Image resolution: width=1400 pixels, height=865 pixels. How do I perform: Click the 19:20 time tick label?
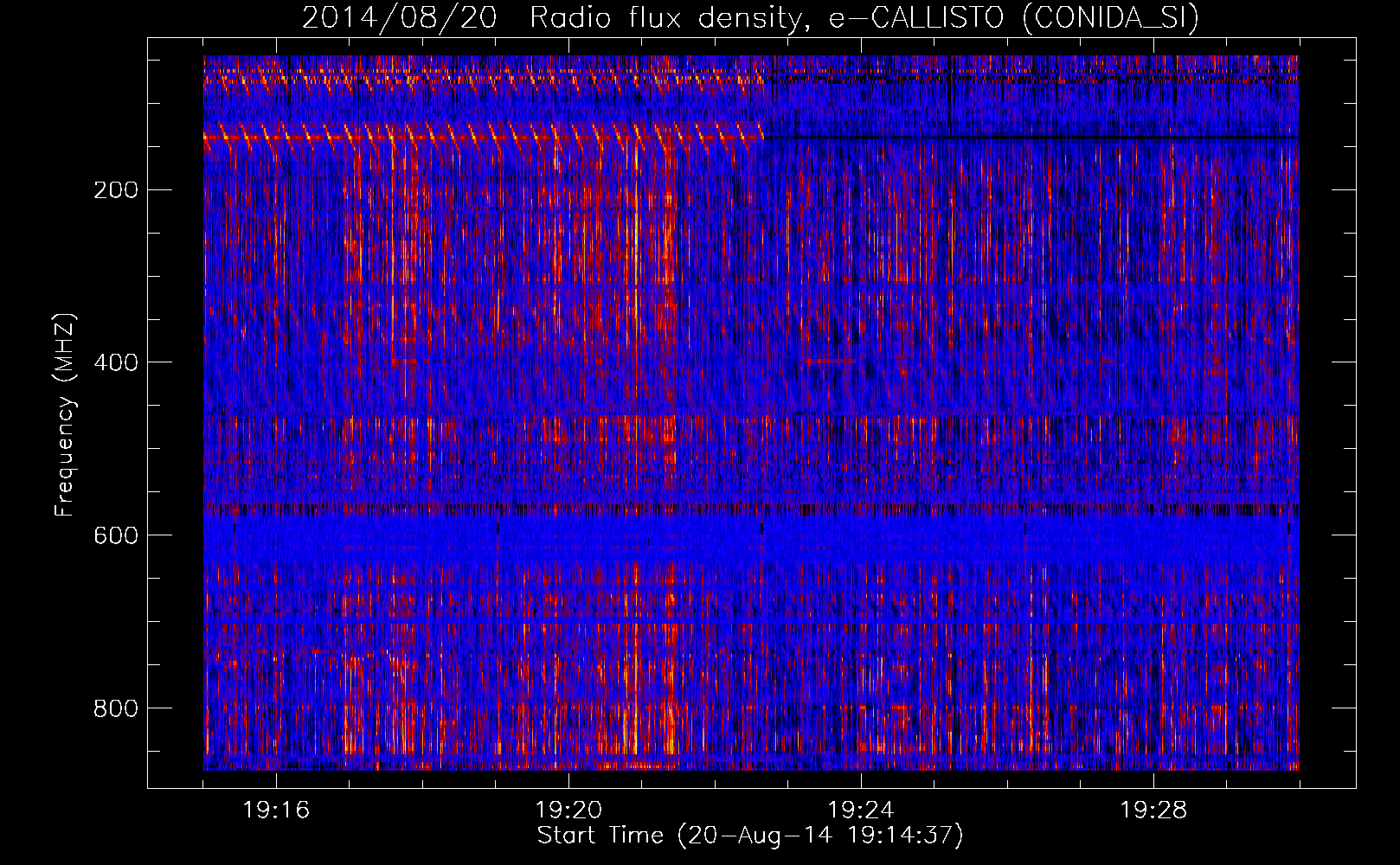point(568,811)
